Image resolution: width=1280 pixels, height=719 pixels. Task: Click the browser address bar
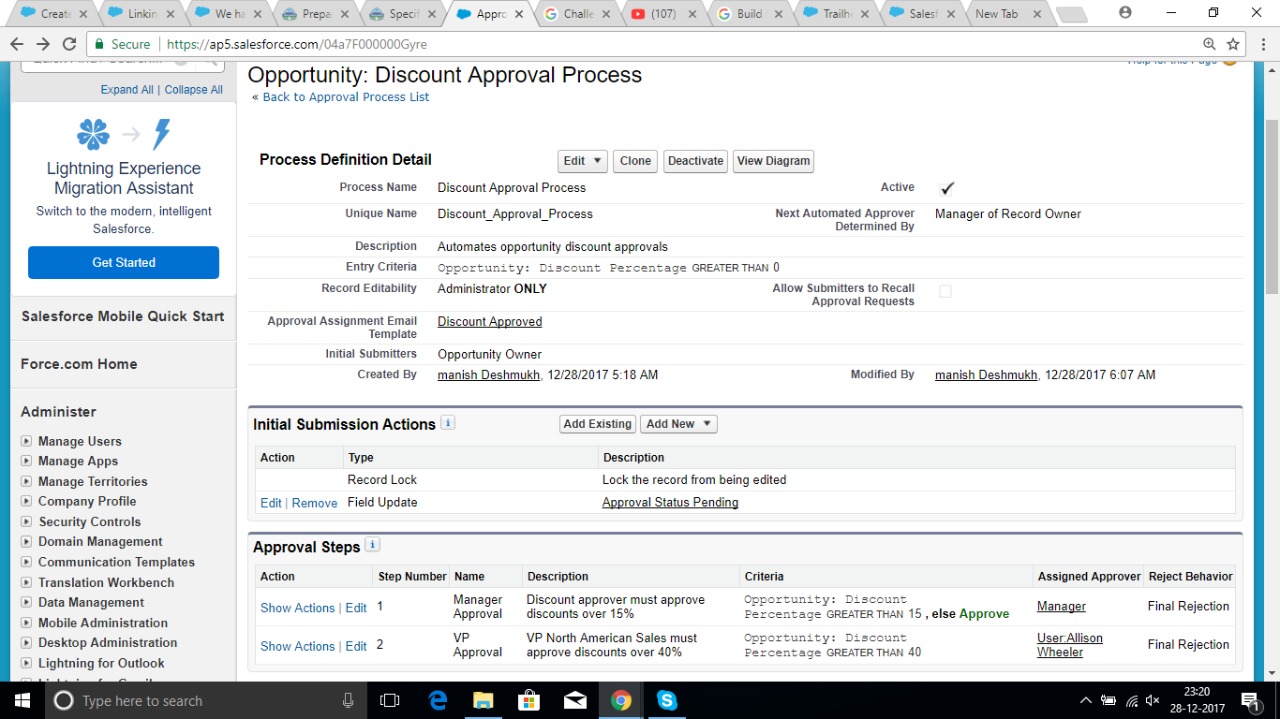(640, 44)
